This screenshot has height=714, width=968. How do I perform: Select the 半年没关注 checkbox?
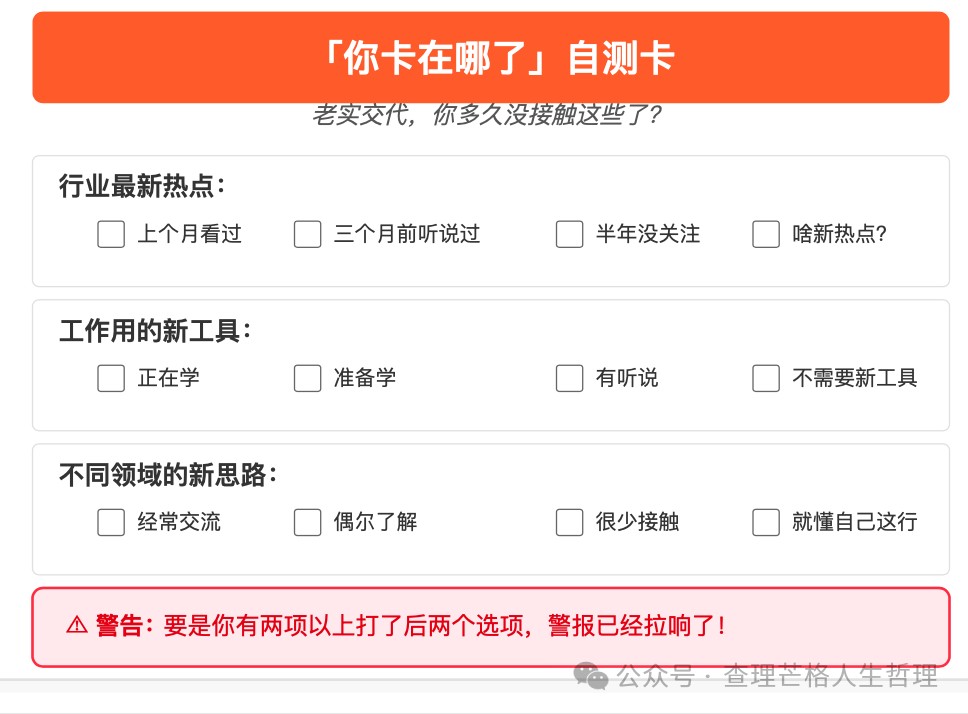(569, 235)
